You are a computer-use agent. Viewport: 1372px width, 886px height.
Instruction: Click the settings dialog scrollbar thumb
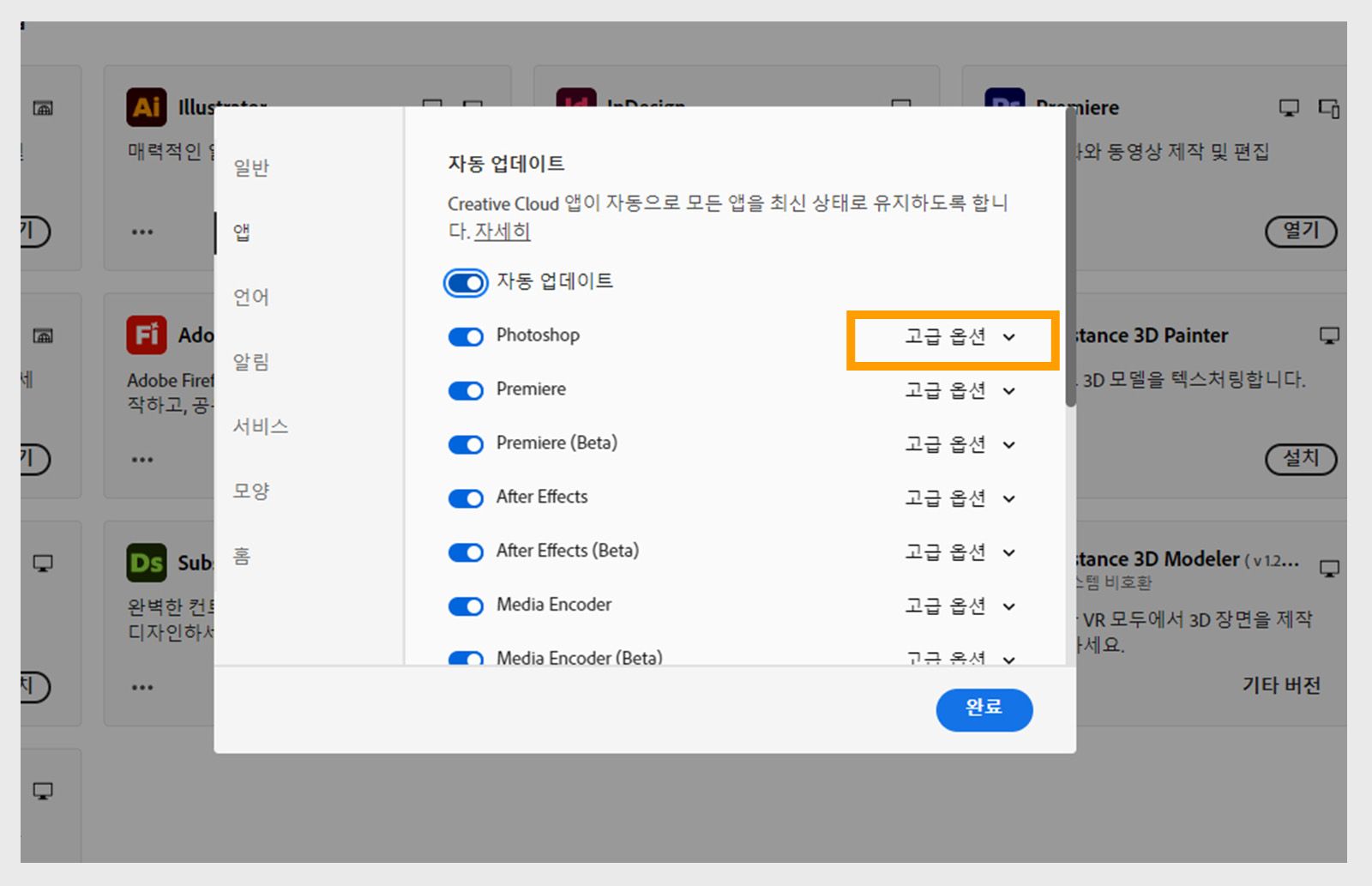click(x=1070, y=257)
